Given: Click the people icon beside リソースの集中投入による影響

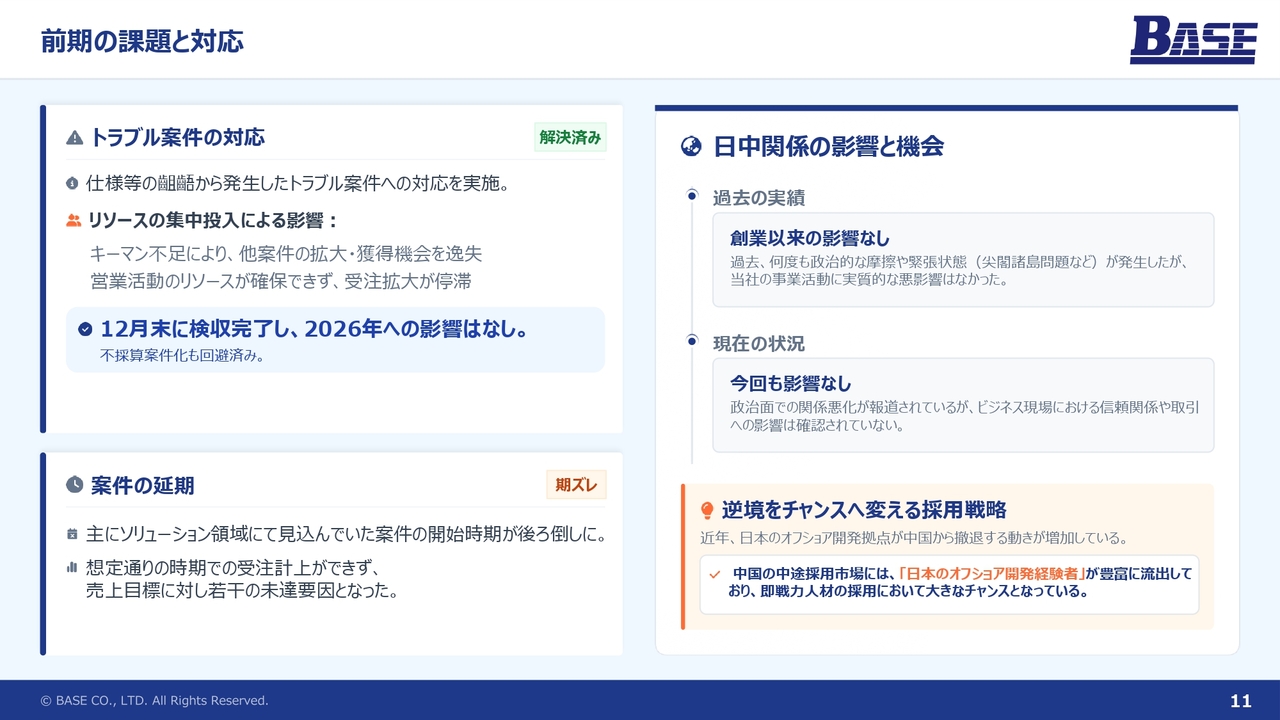Looking at the screenshot, I should click(x=74, y=220).
